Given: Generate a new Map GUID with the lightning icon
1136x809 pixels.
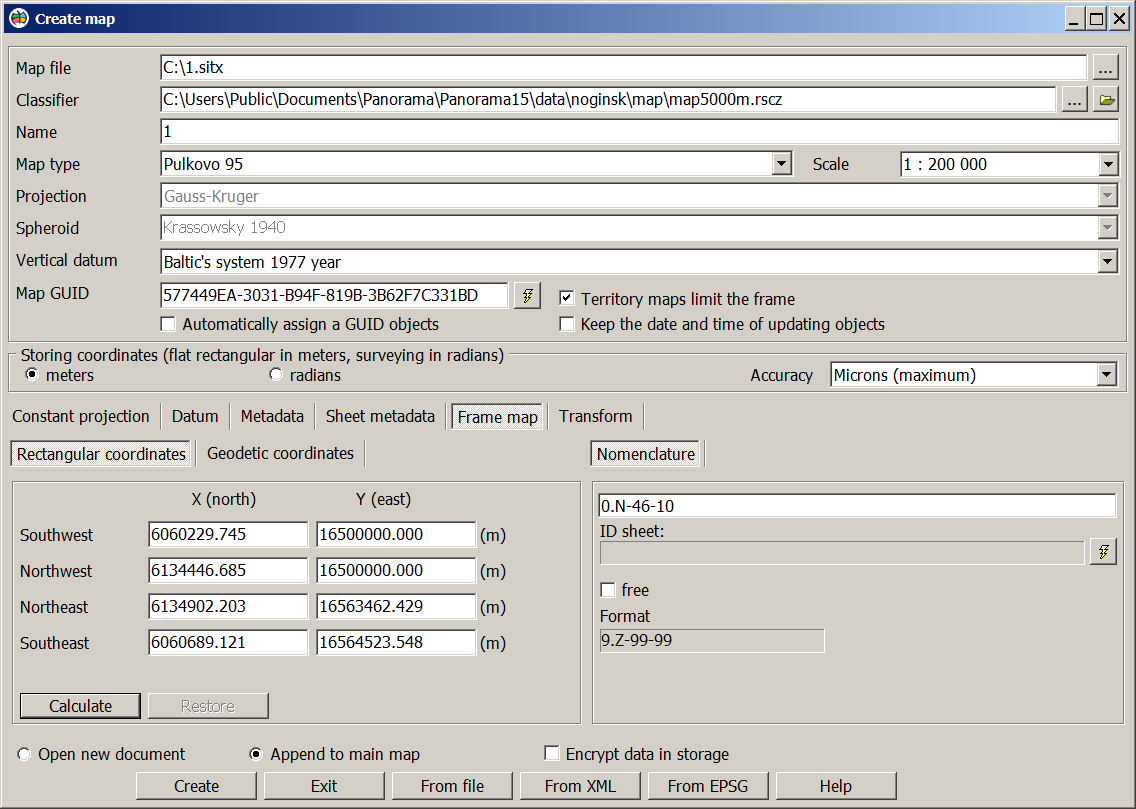Looking at the screenshot, I should [x=527, y=296].
